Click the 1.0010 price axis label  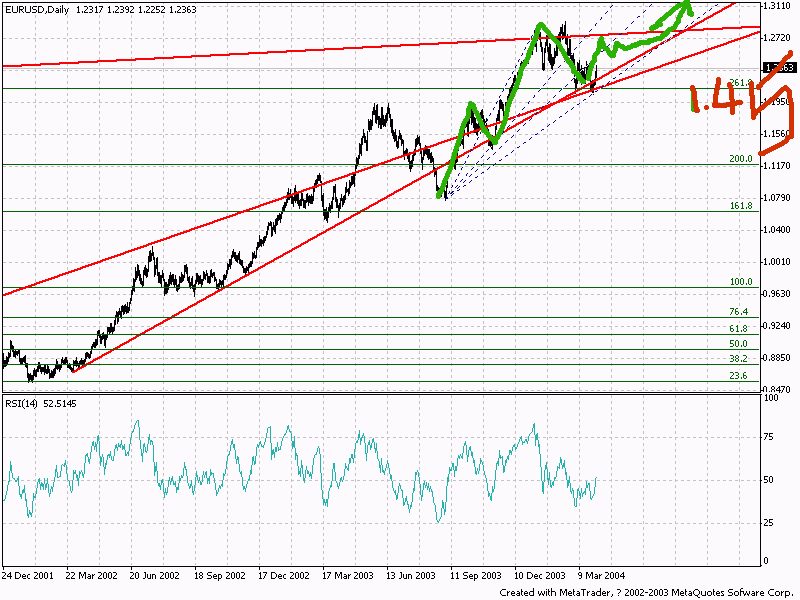click(777, 262)
